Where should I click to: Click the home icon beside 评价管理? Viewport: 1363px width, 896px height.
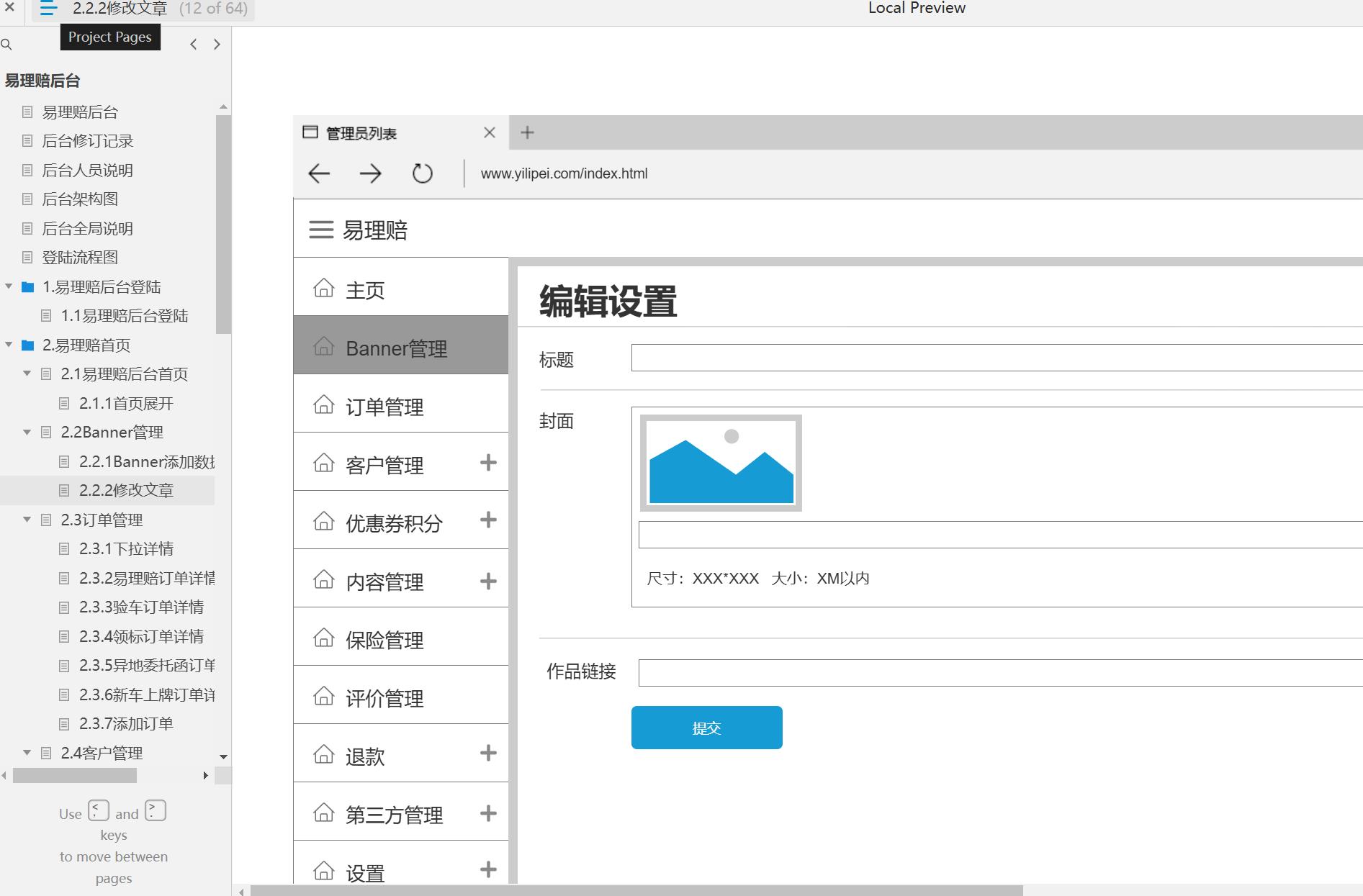click(x=324, y=696)
